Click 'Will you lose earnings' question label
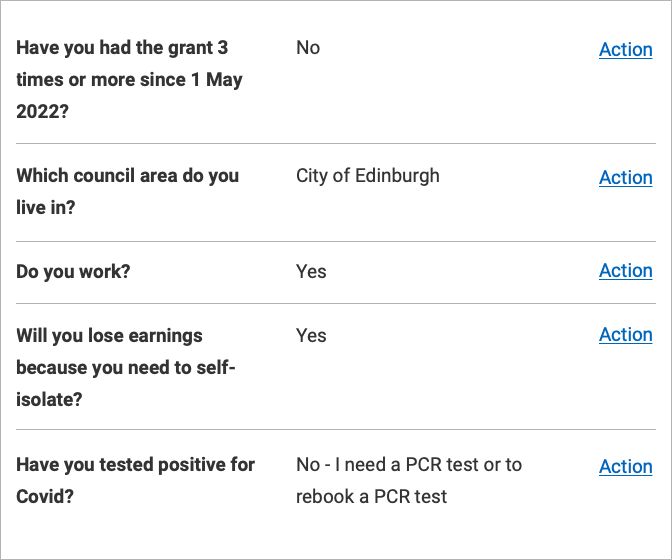 coord(126,368)
